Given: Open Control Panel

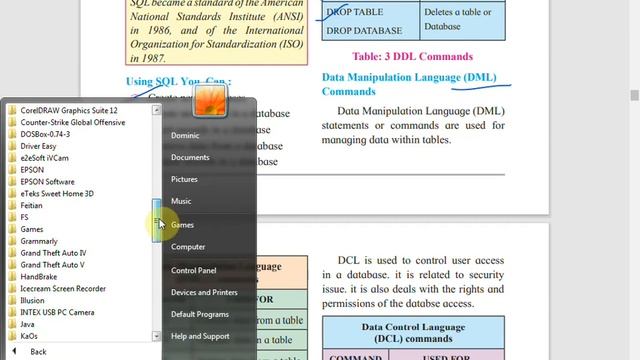Looking at the screenshot, I should 193,270.
